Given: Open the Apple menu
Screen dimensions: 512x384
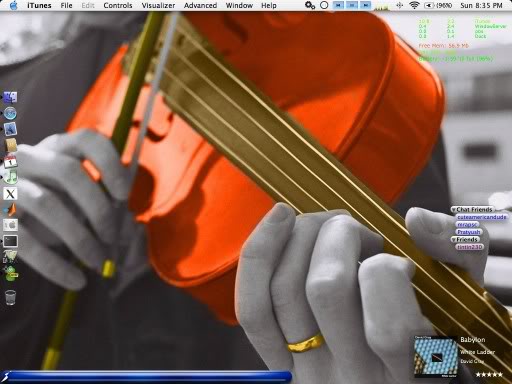Looking at the screenshot, I should point(14,5).
